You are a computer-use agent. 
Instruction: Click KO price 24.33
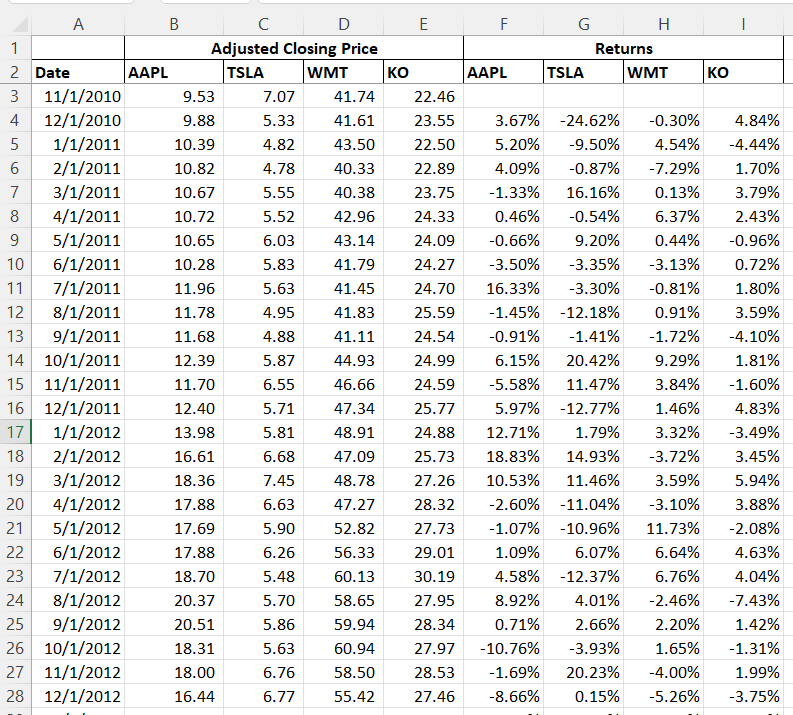pos(423,216)
